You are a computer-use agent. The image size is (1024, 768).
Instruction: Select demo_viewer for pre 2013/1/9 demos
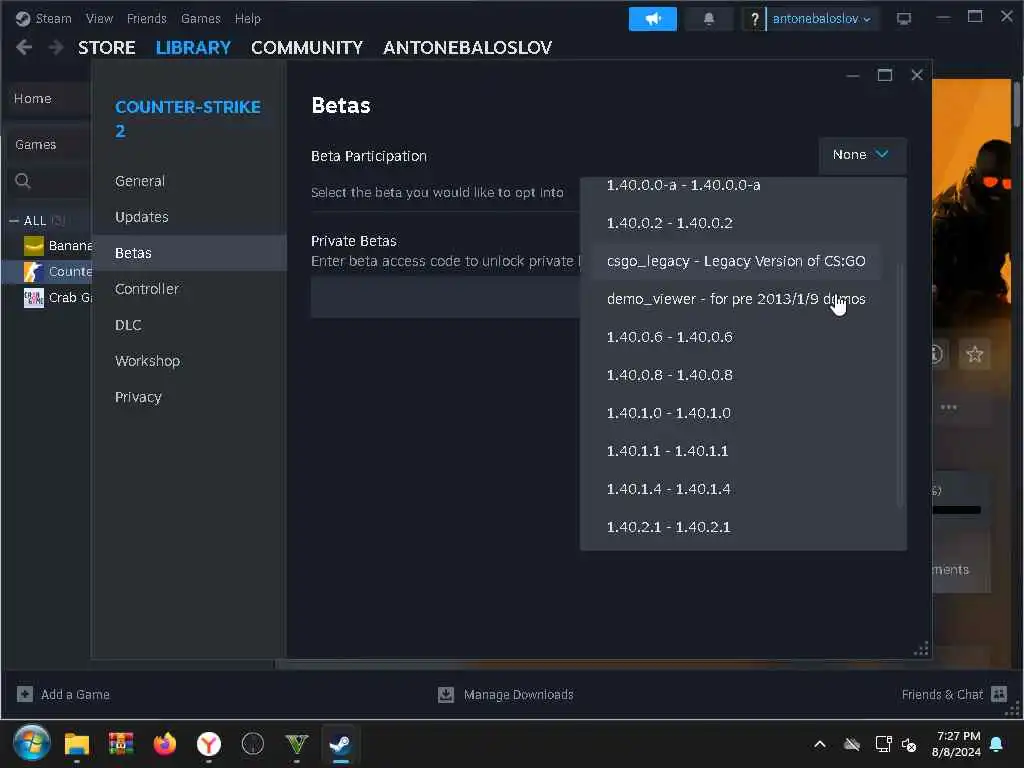736,299
